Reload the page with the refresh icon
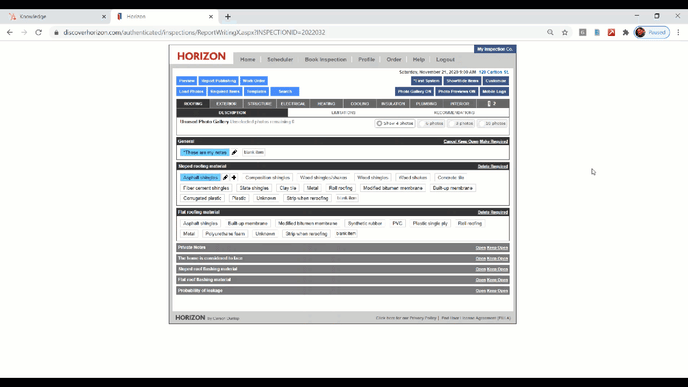688x387 pixels. point(39,32)
